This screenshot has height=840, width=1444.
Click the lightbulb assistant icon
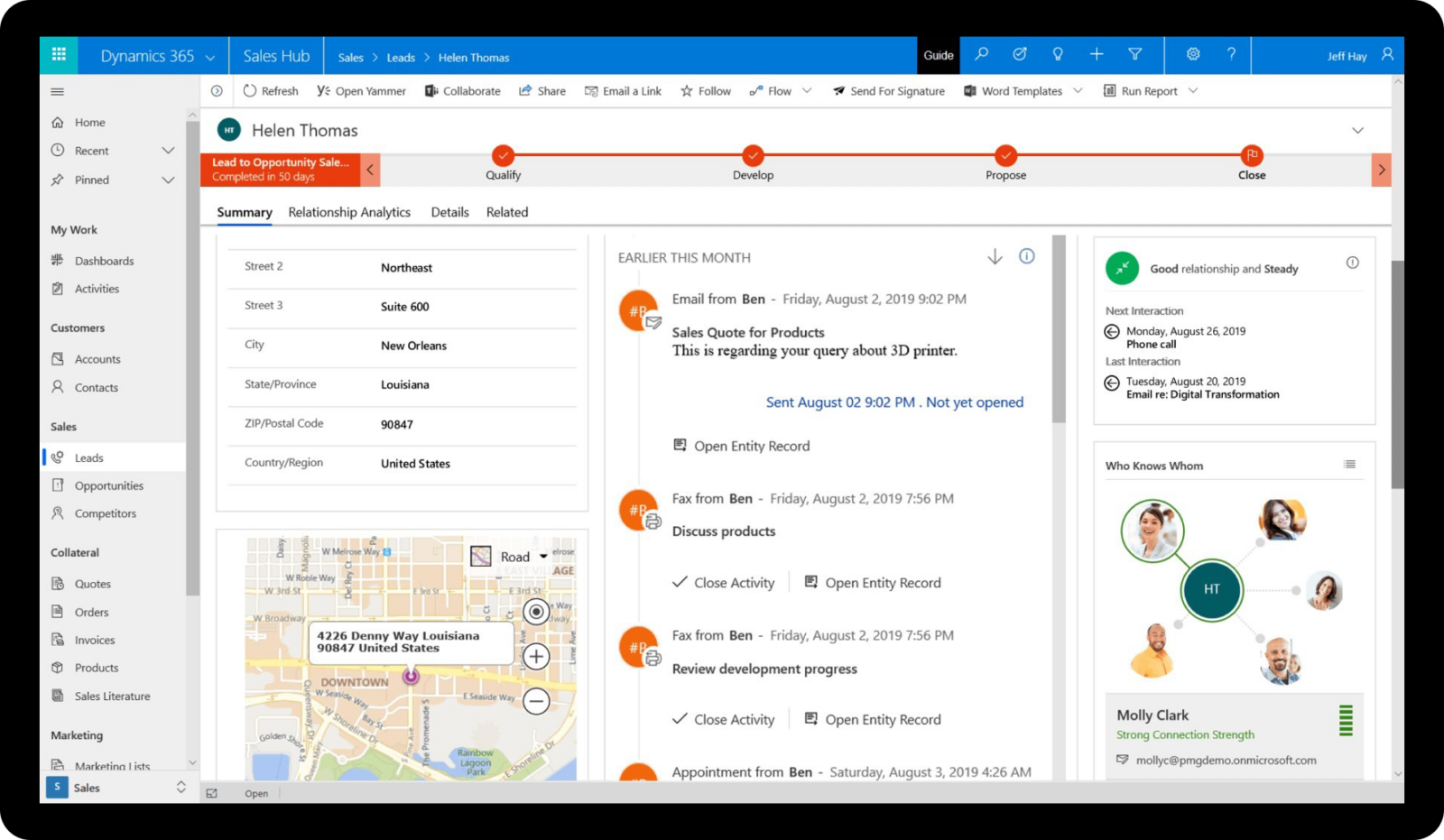[1058, 54]
